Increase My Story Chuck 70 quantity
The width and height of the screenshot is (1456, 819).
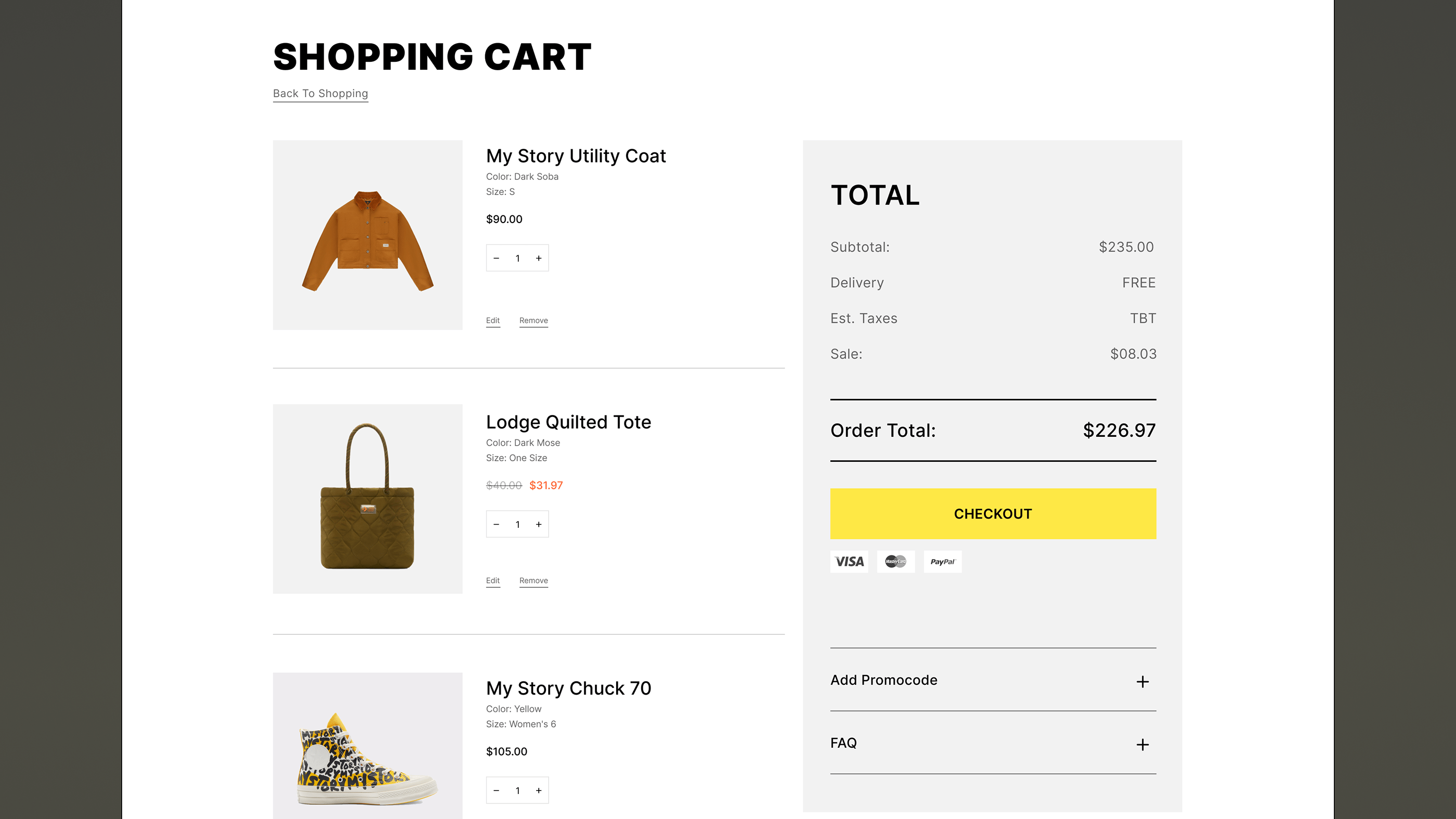click(539, 790)
